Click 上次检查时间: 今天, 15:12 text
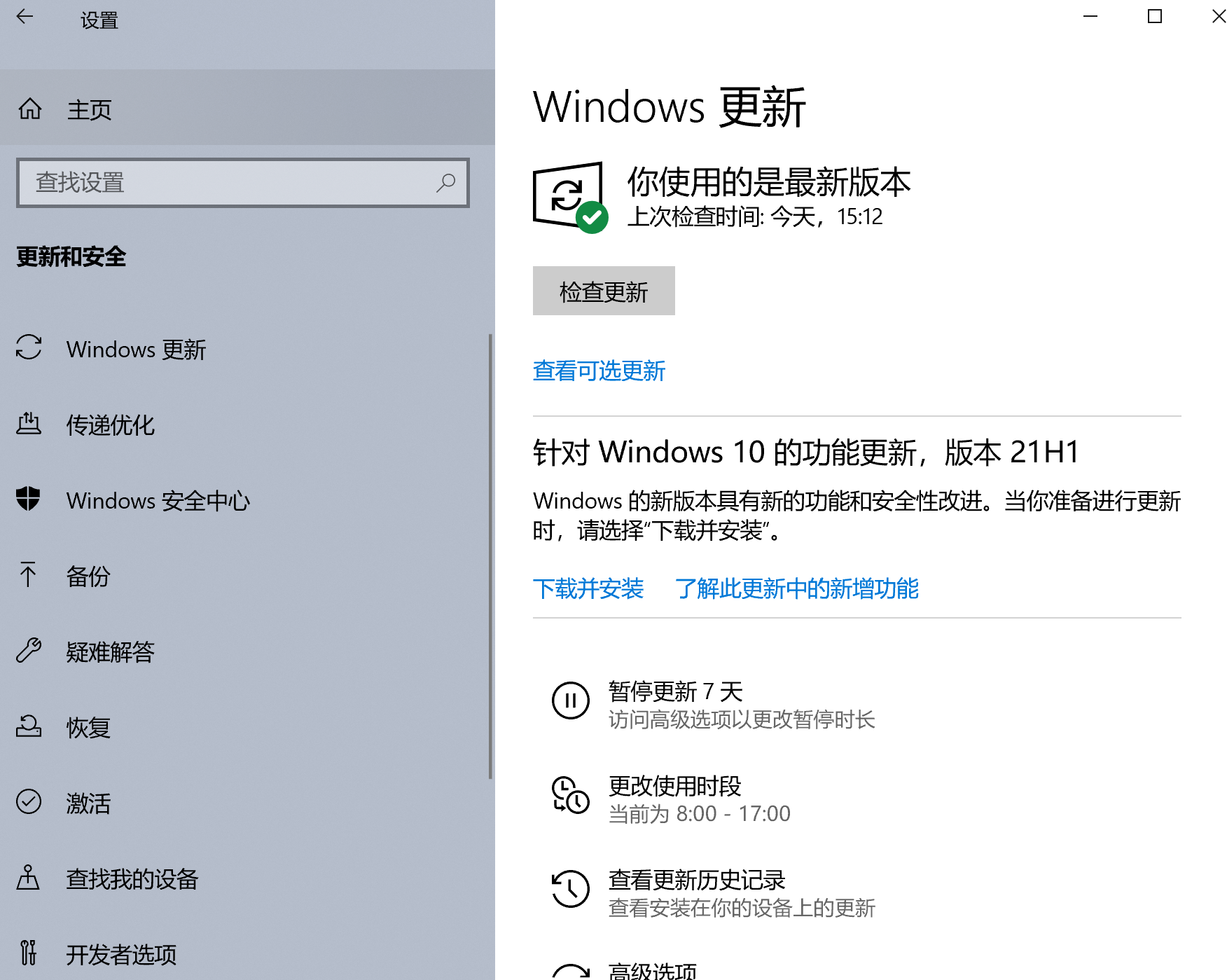The height and width of the screenshot is (980, 1227). [755, 217]
